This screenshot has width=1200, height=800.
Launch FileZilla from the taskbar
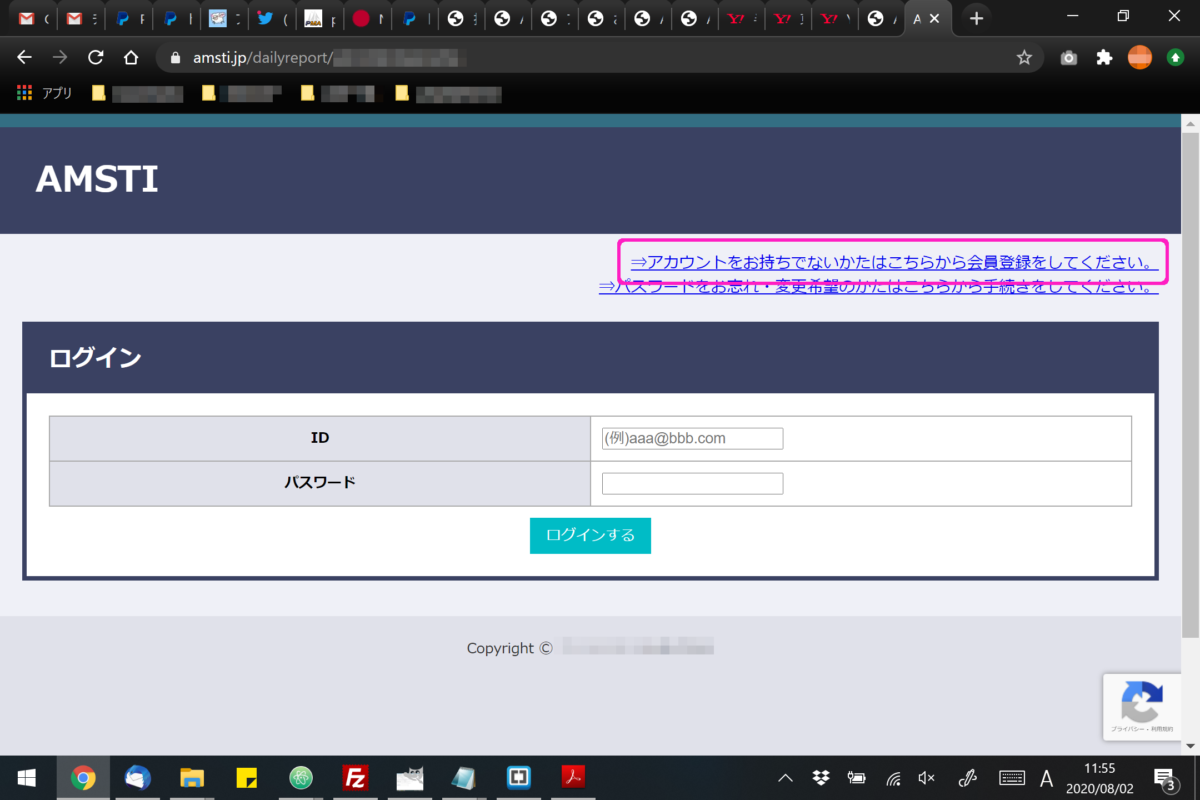pos(355,778)
